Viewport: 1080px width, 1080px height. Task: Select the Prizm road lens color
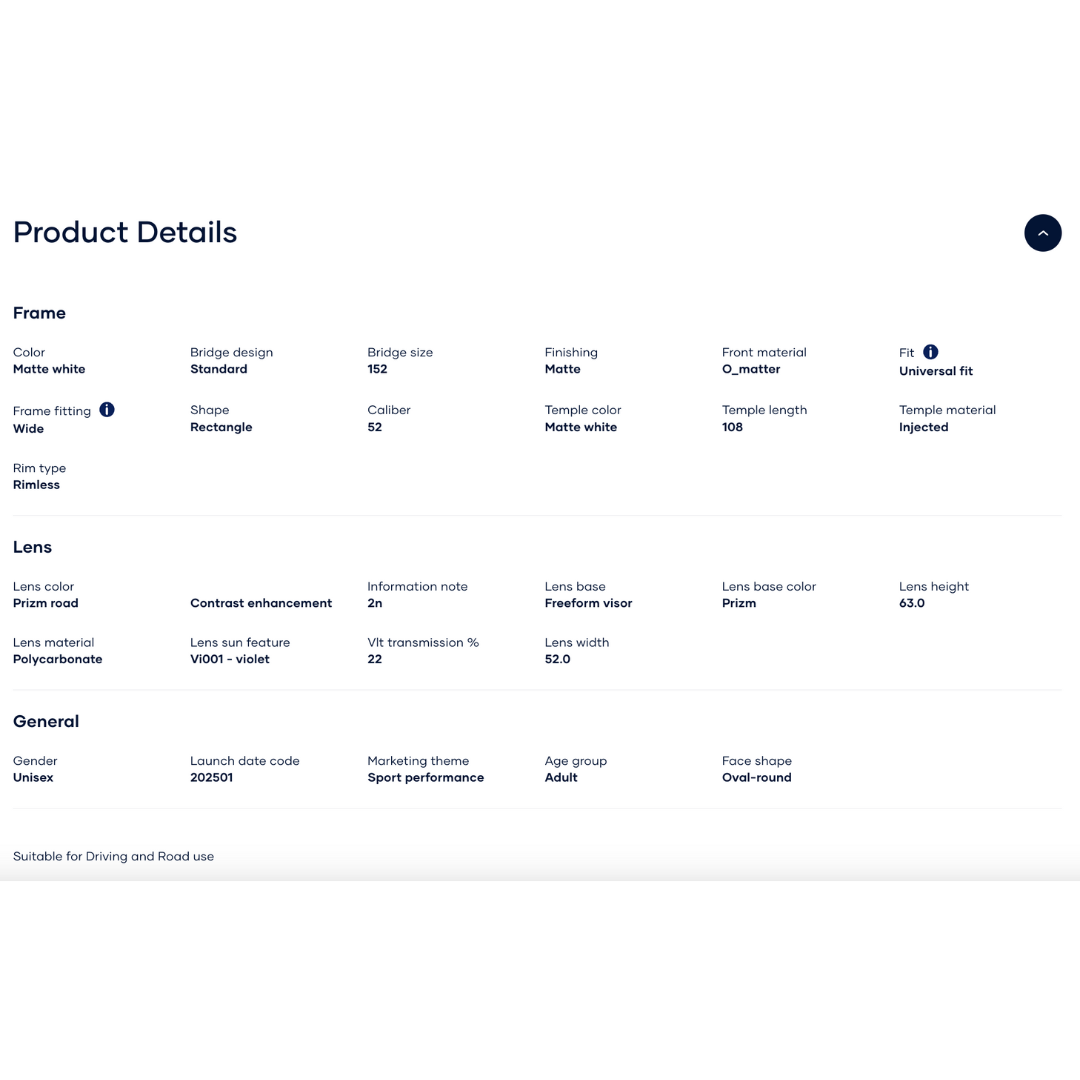coord(45,603)
